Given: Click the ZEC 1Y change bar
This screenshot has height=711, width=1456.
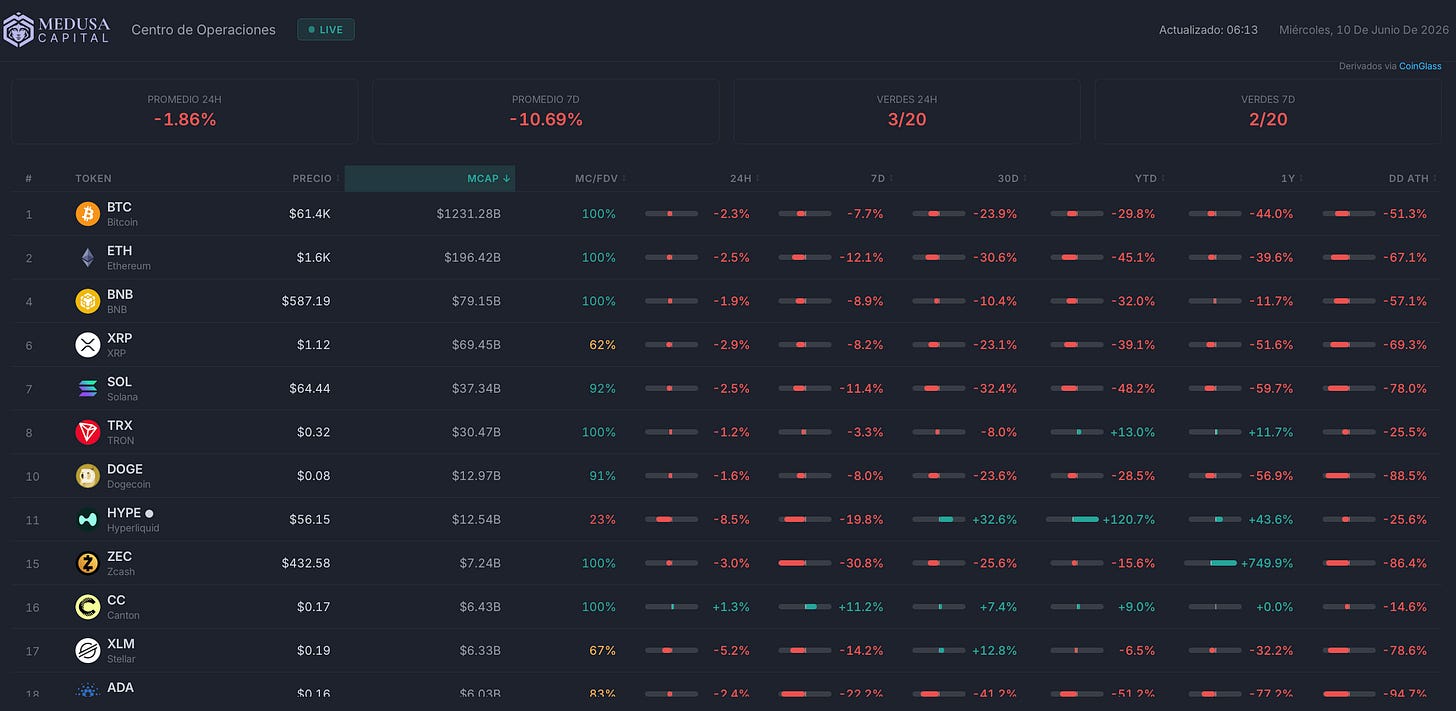Looking at the screenshot, I should point(1210,563).
